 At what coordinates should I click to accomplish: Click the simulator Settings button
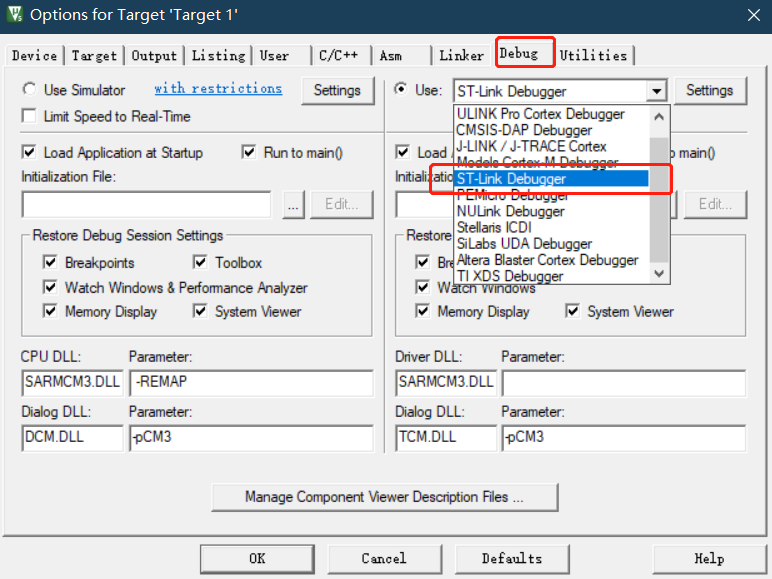click(338, 91)
